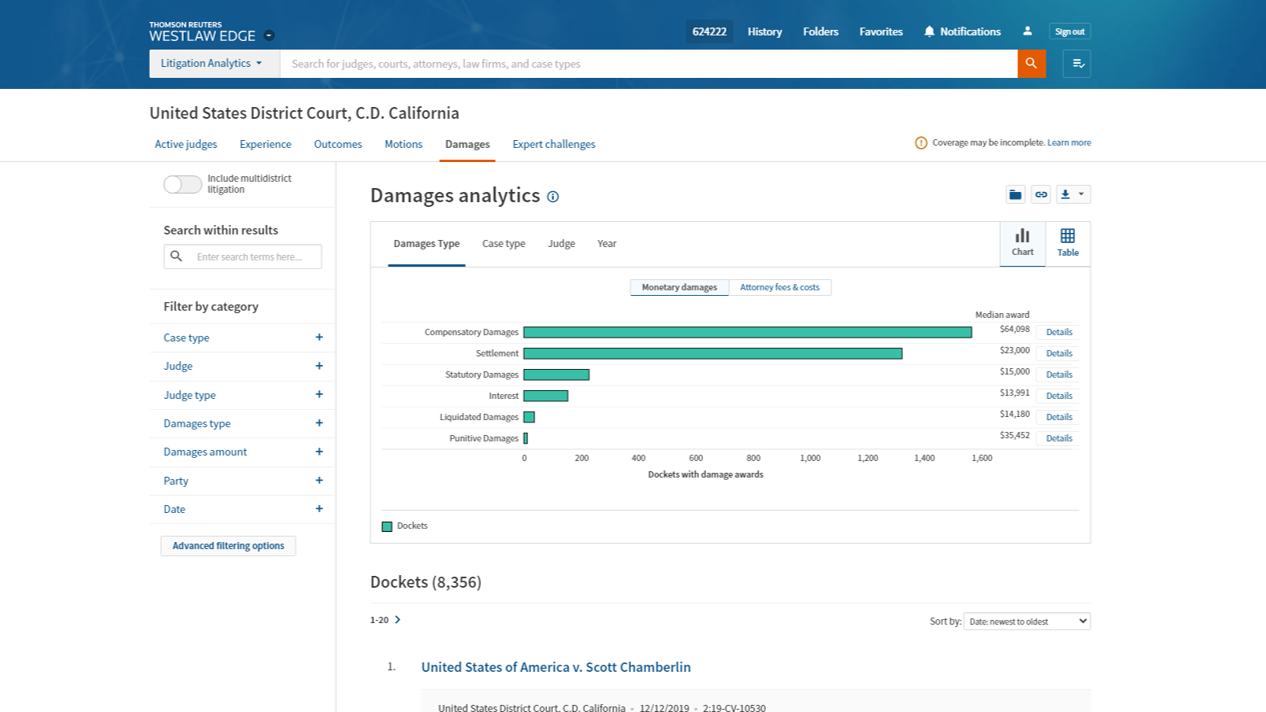The width and height of the screenshot is (1266, 712).
Task: Click the search within results field
Action: [x=256, y=257]
